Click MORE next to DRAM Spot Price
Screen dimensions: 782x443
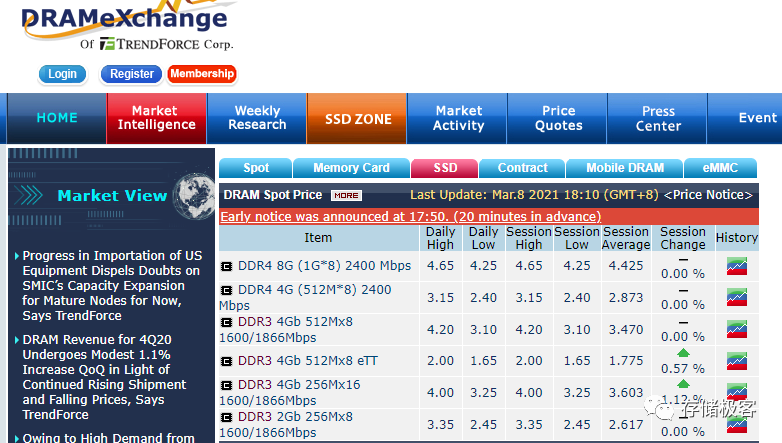coord(346,196)
